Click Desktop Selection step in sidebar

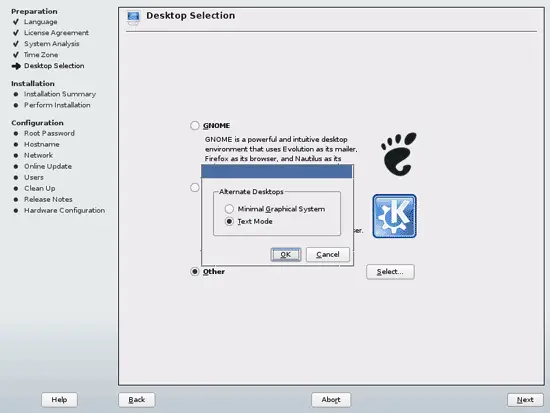[54, 66]
